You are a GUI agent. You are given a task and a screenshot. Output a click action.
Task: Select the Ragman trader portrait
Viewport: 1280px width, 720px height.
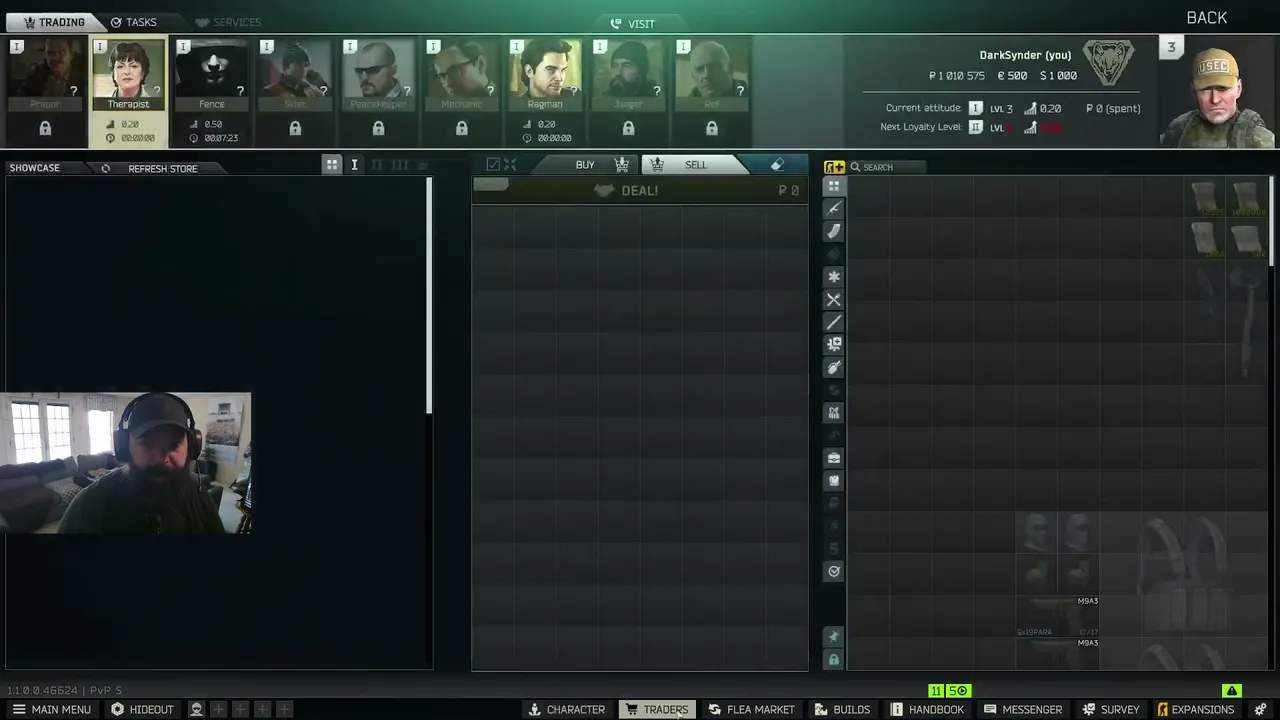545,75
